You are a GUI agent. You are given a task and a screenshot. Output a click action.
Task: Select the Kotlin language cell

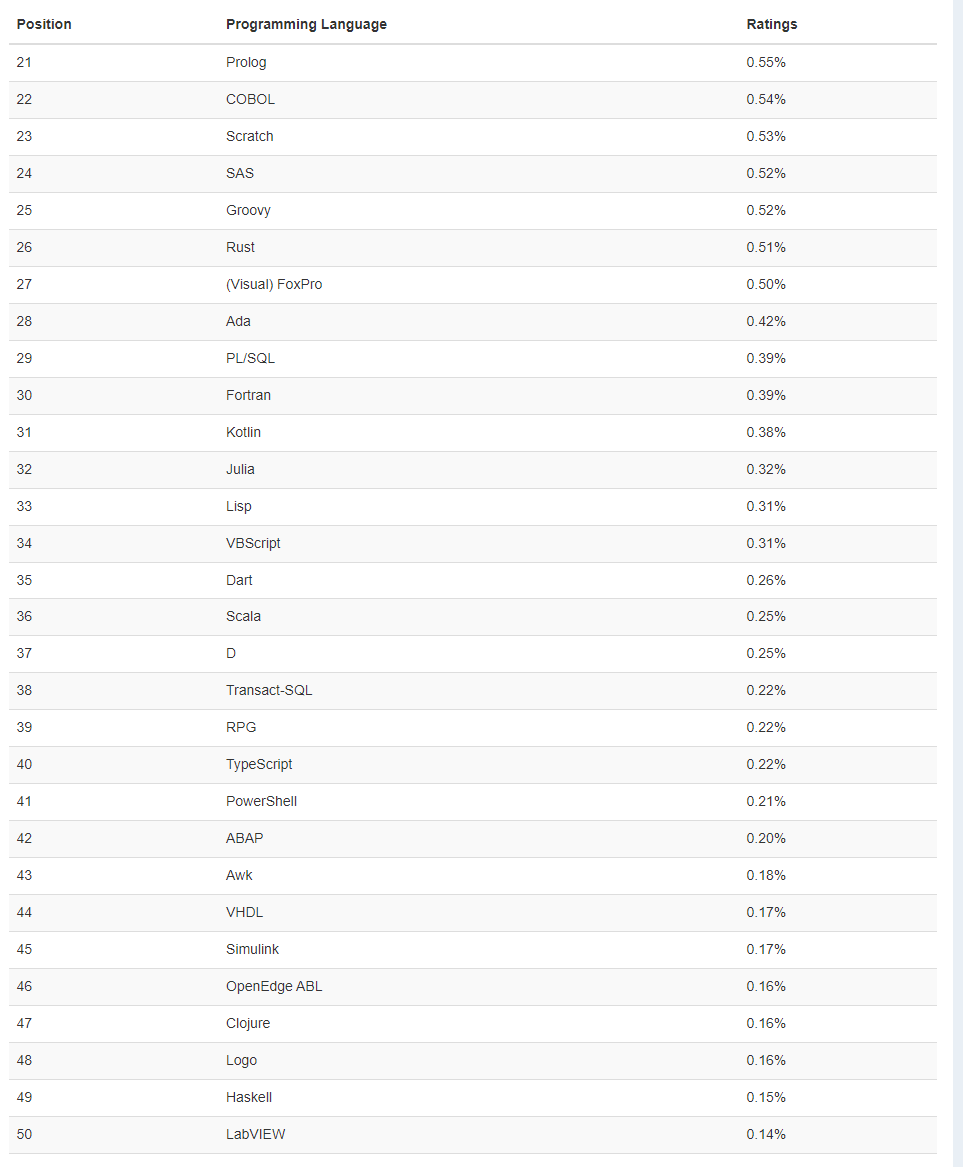pyautogui.click(x=243, y=432)
